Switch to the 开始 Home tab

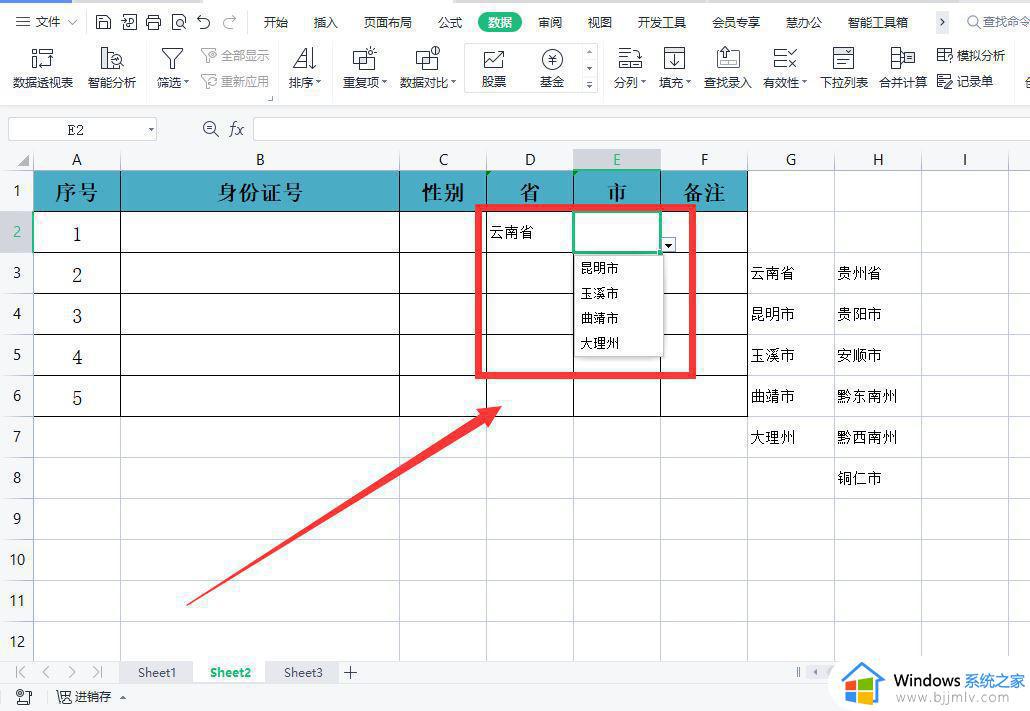pos(275,22)
